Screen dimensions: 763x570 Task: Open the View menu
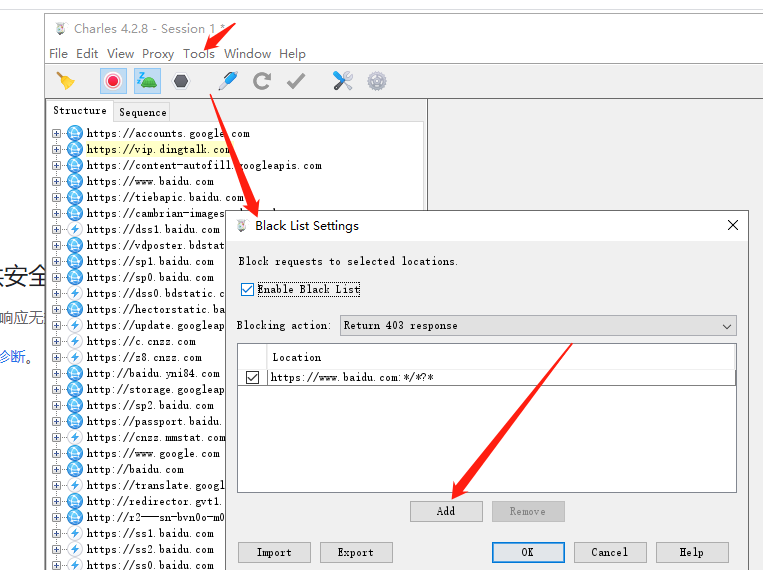click(x=120, y=54)
